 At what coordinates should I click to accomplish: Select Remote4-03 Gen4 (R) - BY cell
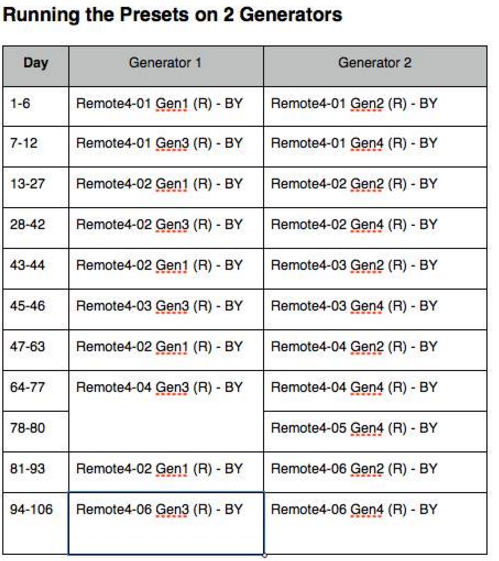point(375,309)
